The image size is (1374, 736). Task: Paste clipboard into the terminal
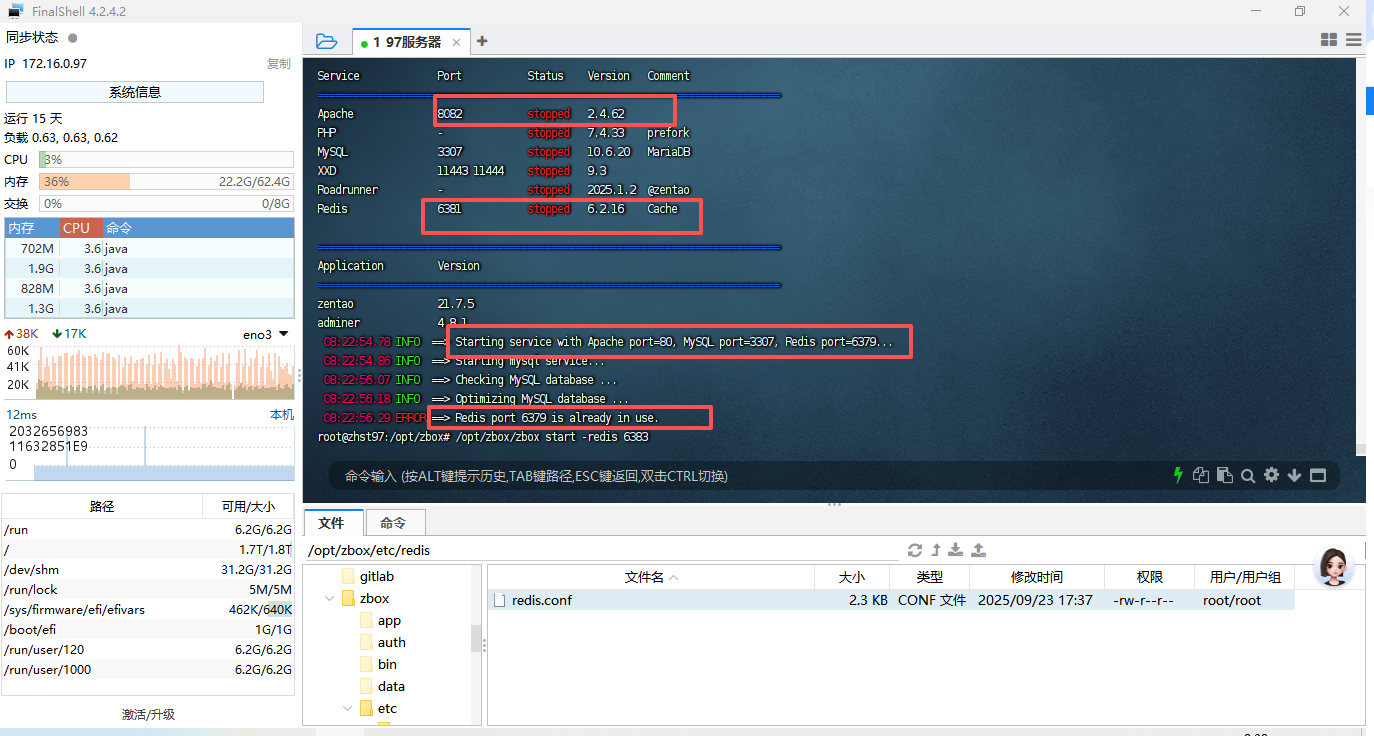point(1224,475)
